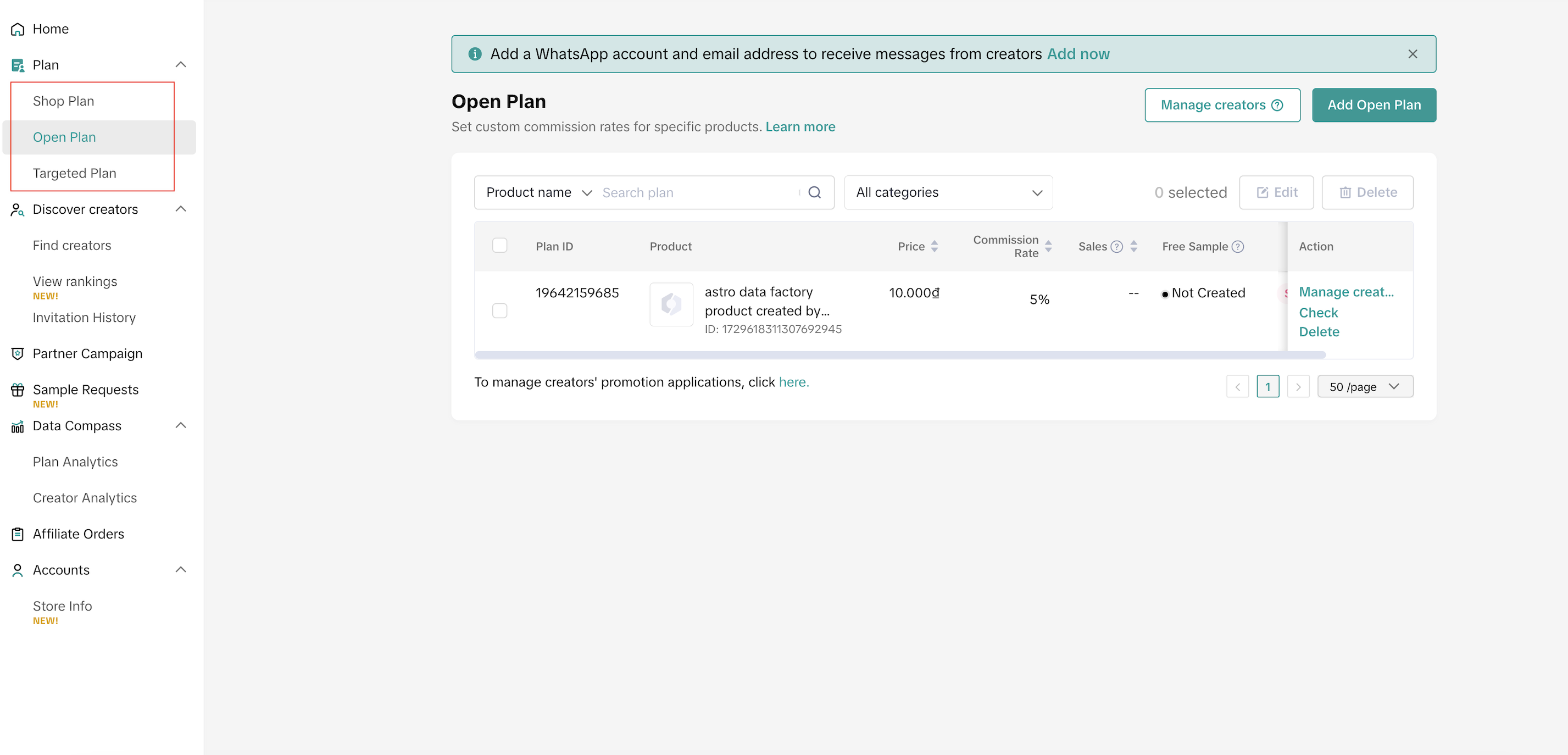Click the Commission Rate sort arrows
The image size is (1568, 755).
[x=1048, y=247]
